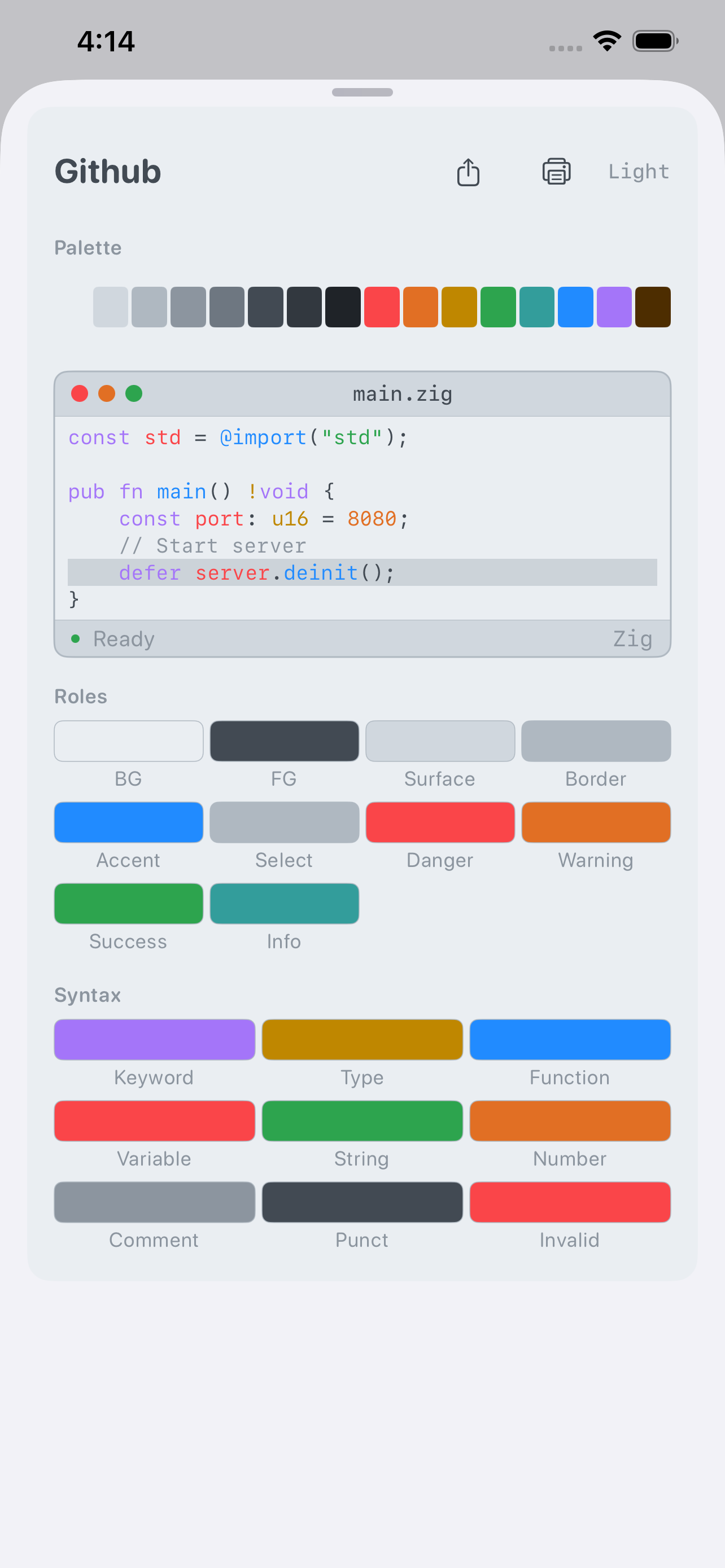
Task: Tap the print icon in the header
Action: [x=556, y=172]
